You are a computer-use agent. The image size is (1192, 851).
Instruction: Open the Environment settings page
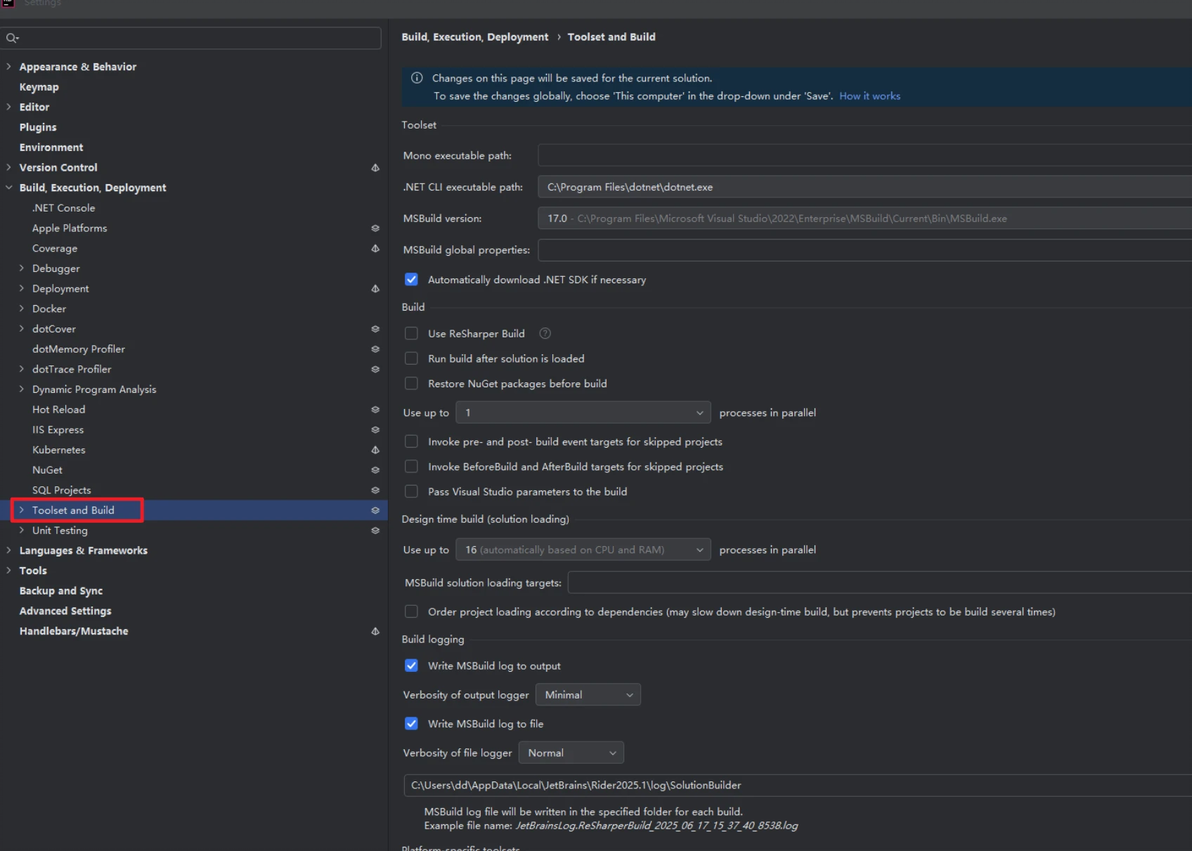point(51,148)
